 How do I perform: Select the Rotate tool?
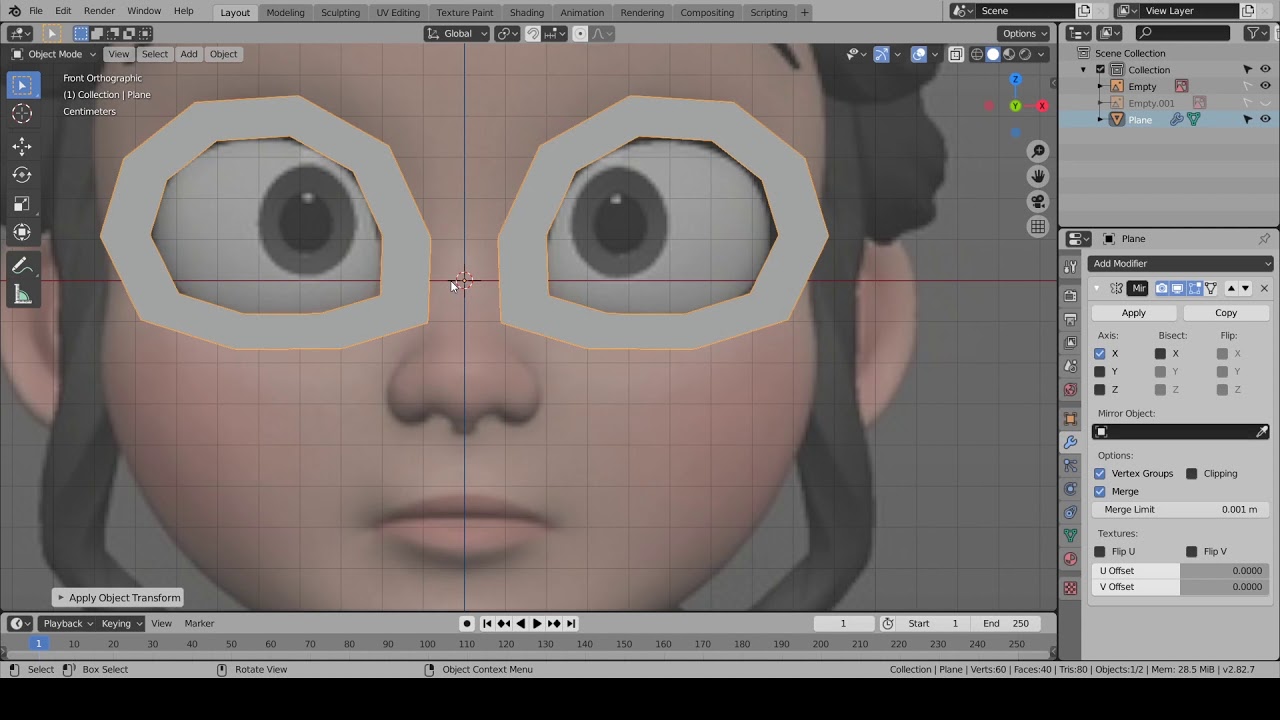click(22, 175)
